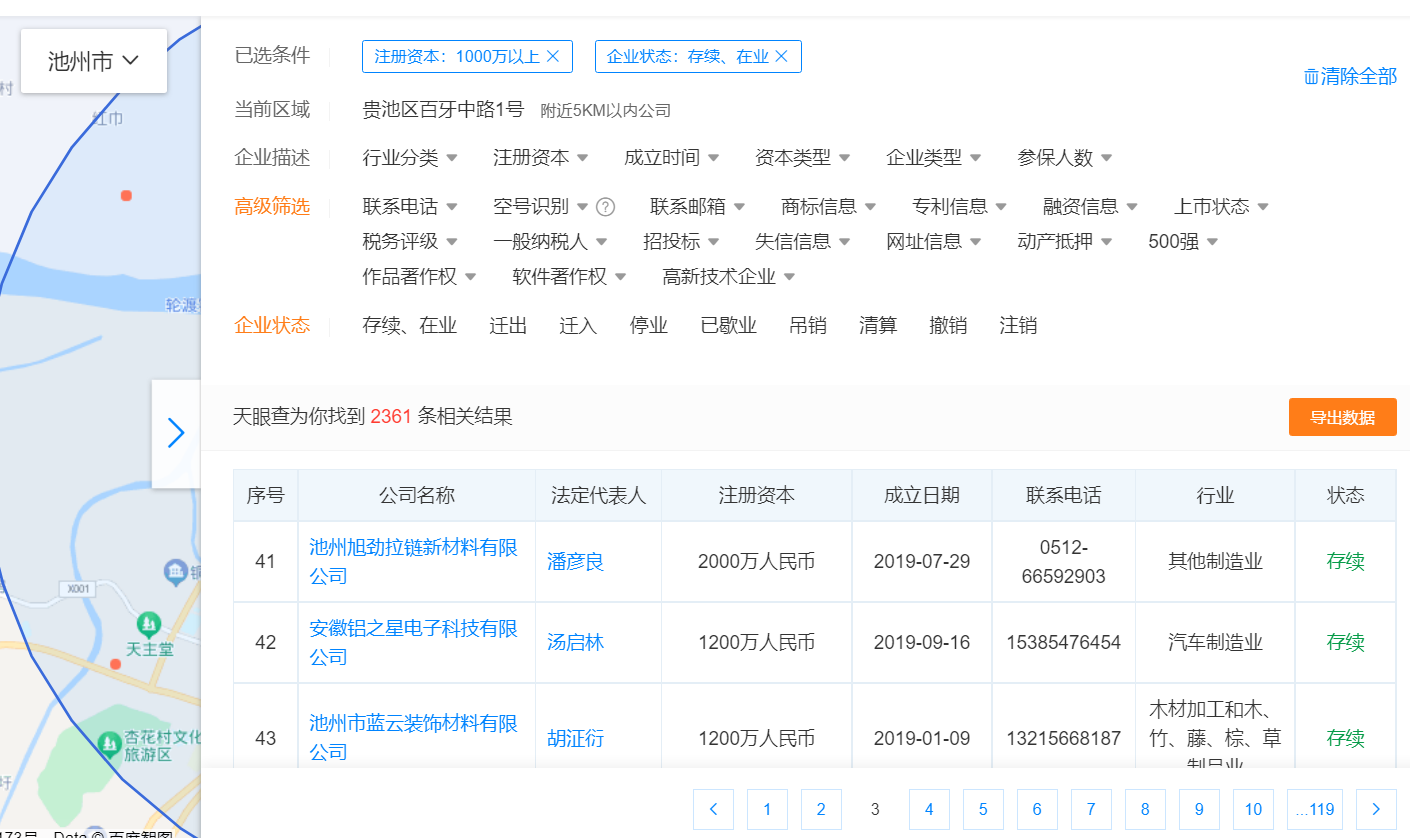Click the red marker on upper map area
Viewport: 1410px width, 838px height.
pyautogui.click(x=126, y=195)
